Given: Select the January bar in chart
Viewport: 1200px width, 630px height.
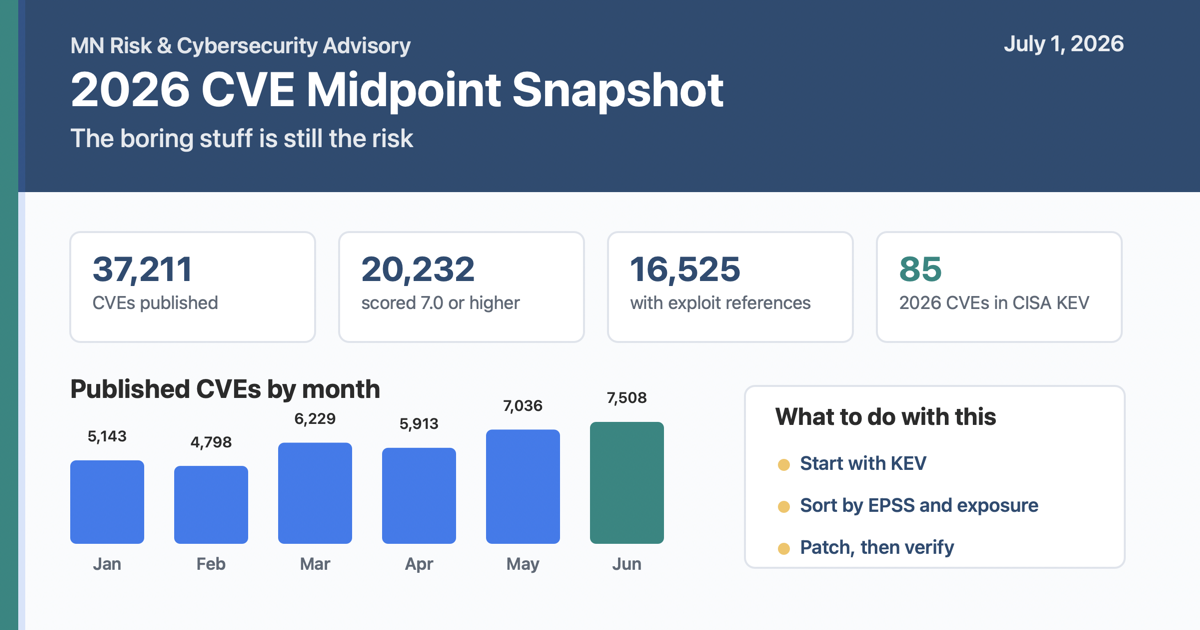Looking at the screenshot, I should [x=107, y=502].
